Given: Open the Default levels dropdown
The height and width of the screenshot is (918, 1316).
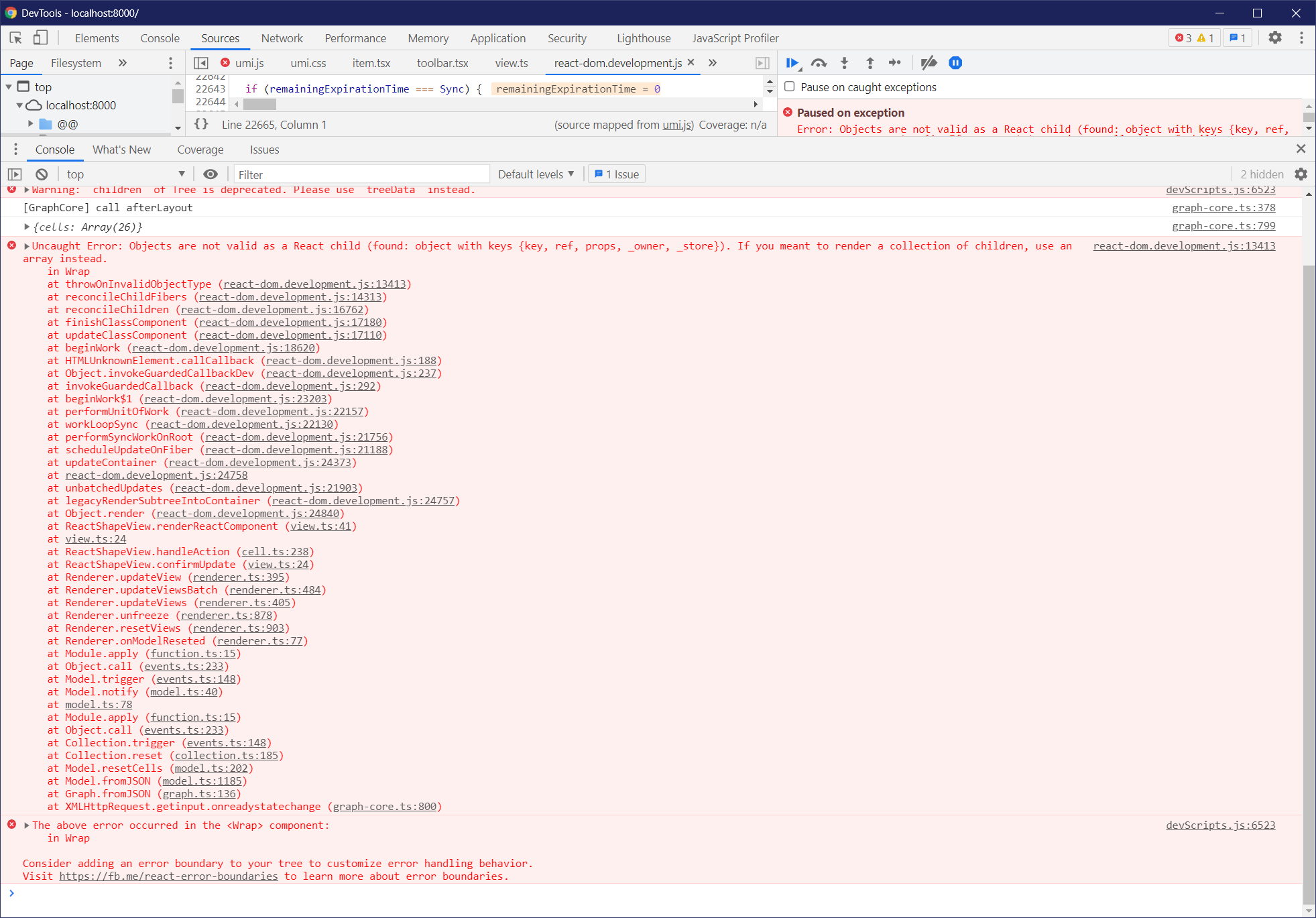Looking at the screenshot, I should [x=534, y=174].
